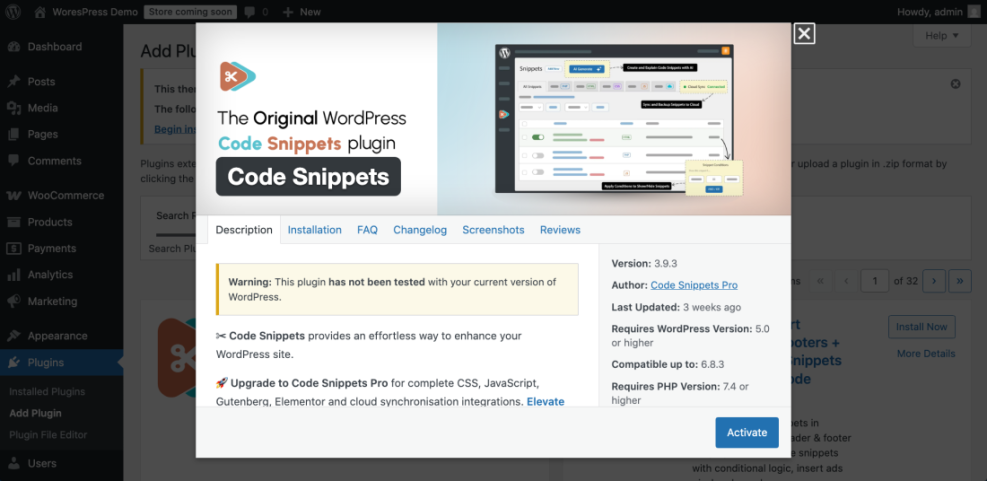The image size is (987, 481).
Task: Click the Install Now button
Action: coord(922,327)
